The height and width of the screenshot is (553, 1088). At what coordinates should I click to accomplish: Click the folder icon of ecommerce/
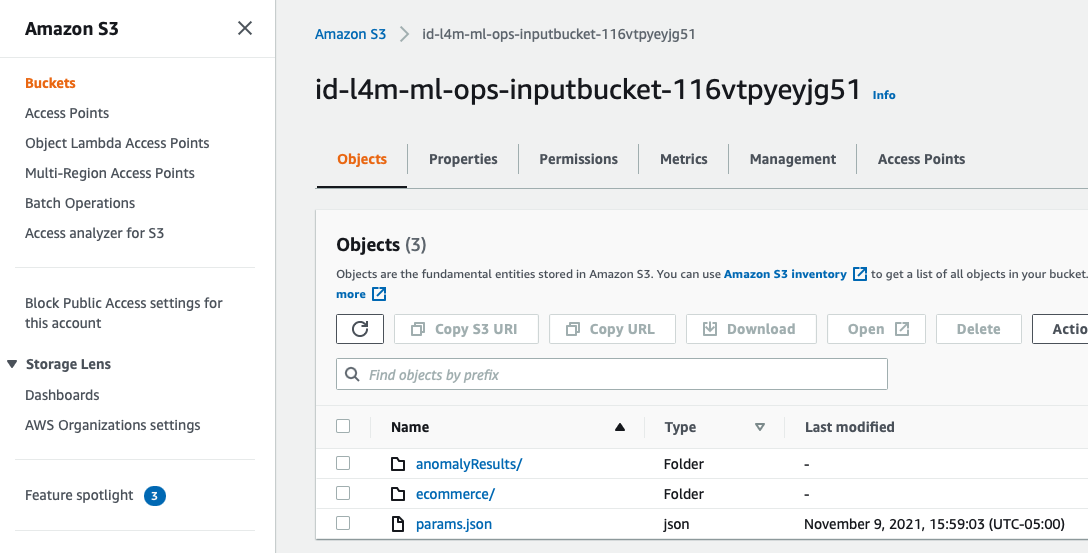tap(398, 494)
